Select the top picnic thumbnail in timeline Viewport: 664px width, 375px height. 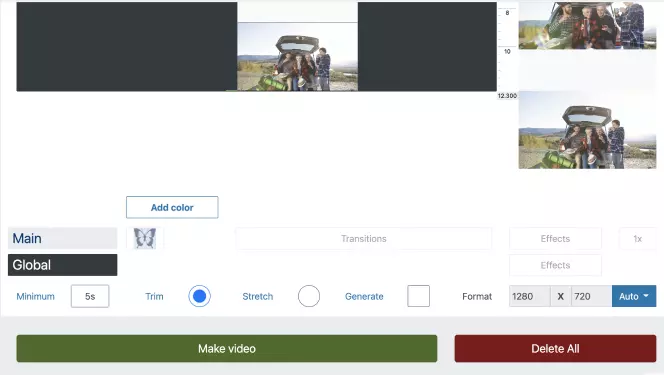(587, 25)
